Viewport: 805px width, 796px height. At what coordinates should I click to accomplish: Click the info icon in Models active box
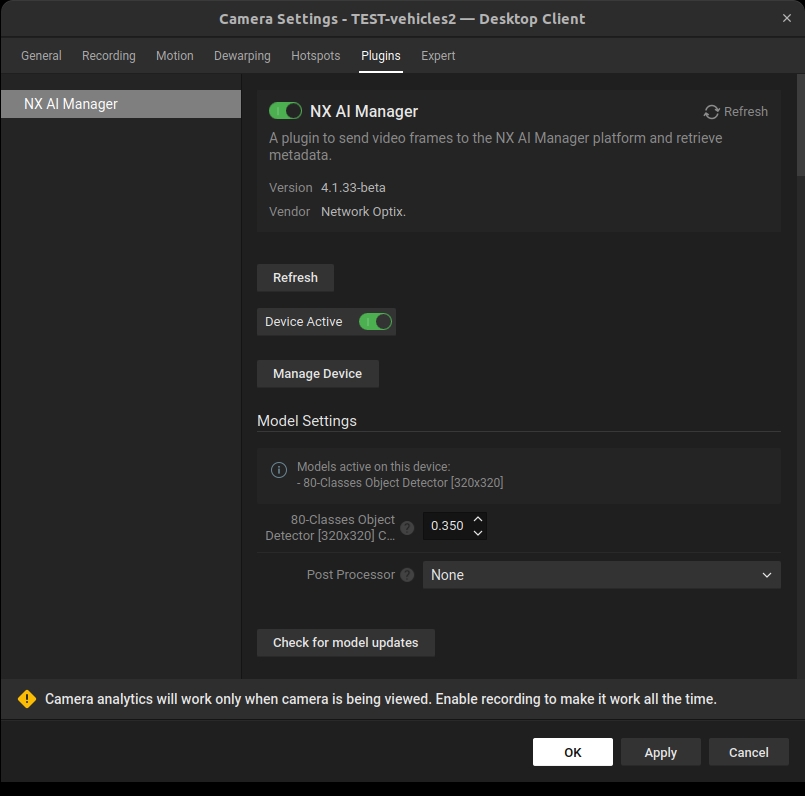point(279,470)
